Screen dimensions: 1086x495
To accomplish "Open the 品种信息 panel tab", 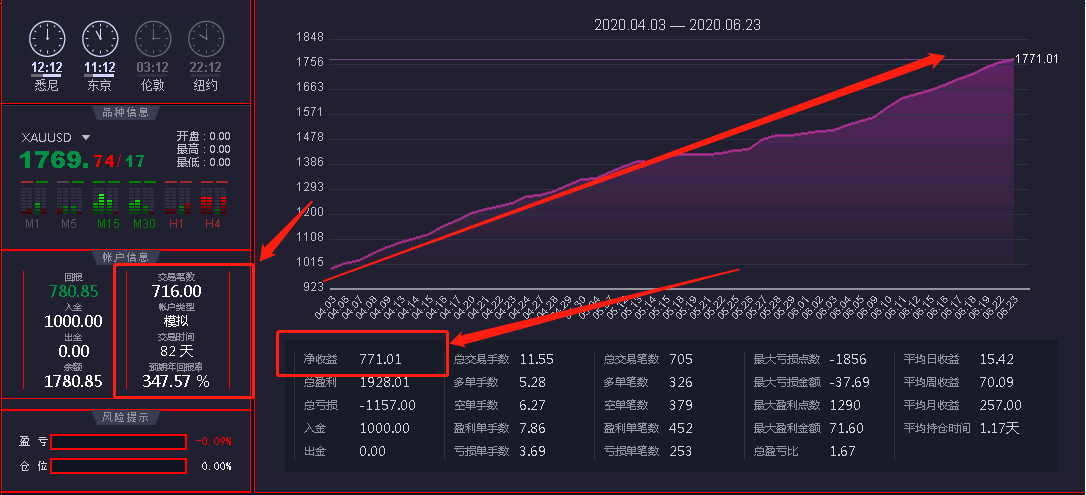I will 126,112.
